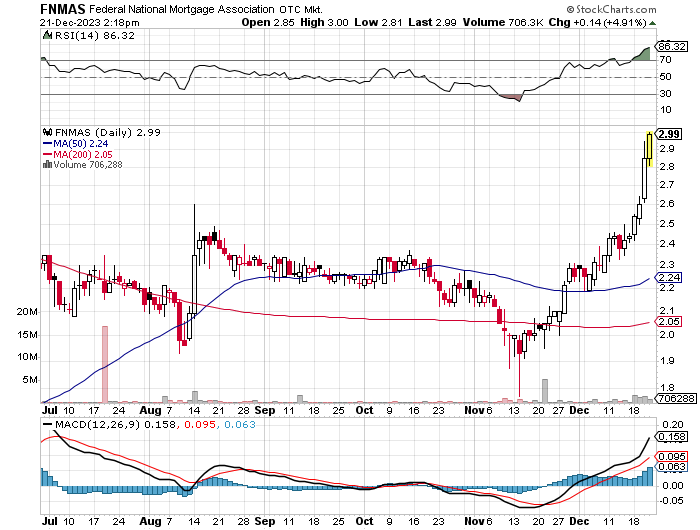Click the candlestick icon beside FNMAS (Daily)
This screenshot has height=530, width=700.
47,132
